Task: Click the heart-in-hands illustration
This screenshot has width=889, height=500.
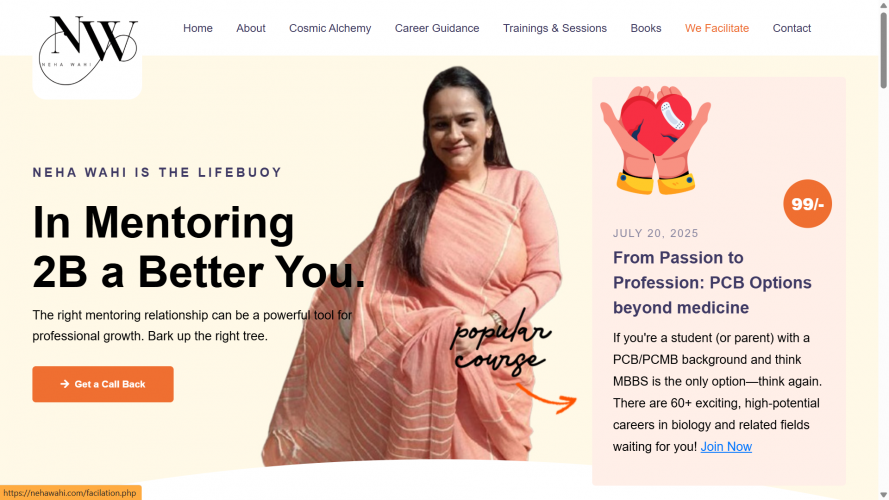Action: pyautogui.click(x=655, y=140)
